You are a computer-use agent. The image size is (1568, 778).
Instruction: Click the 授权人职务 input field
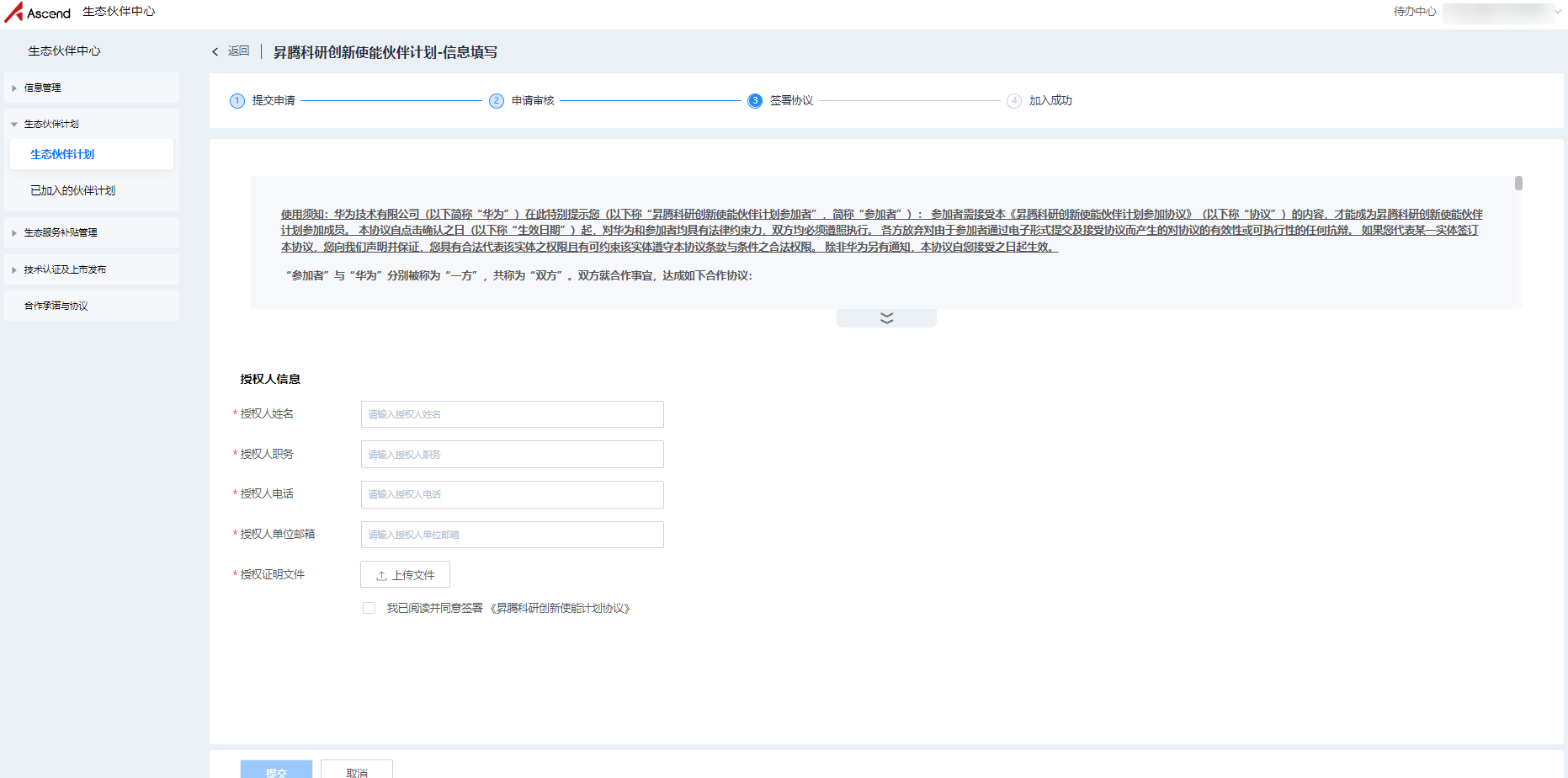[512, 455]
